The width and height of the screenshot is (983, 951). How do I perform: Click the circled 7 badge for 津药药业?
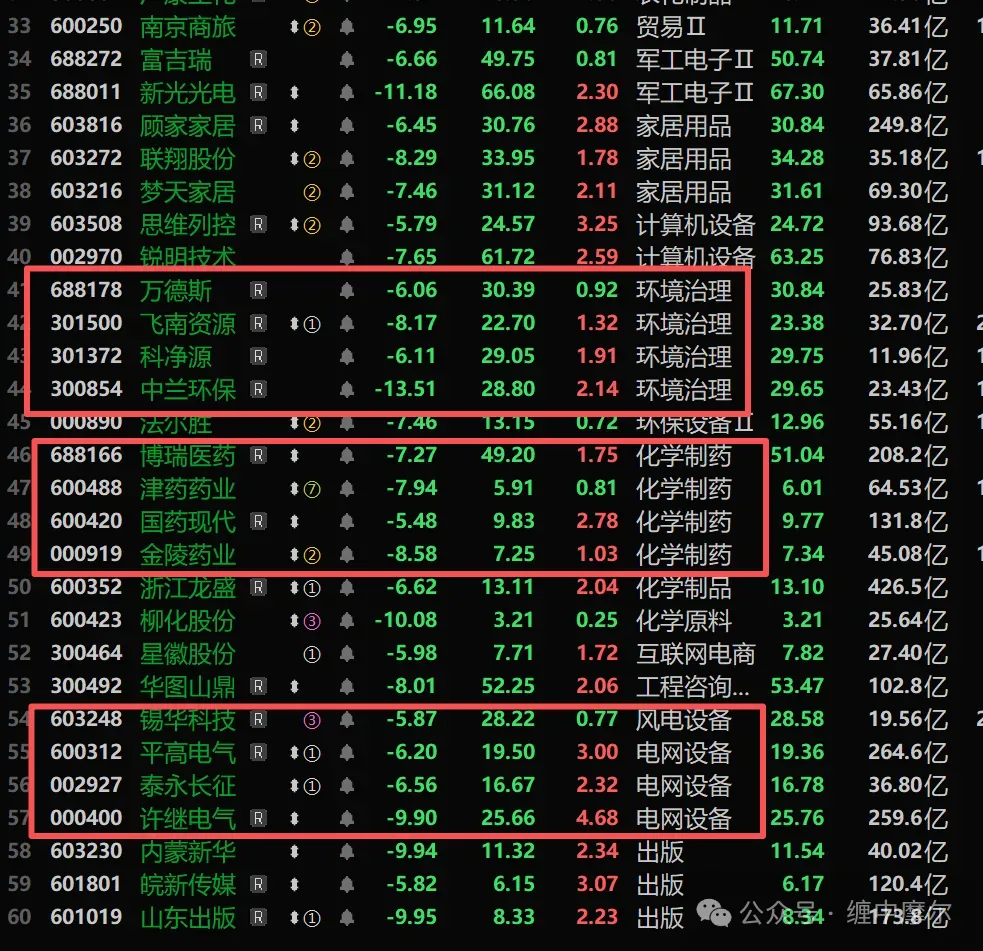312,489
